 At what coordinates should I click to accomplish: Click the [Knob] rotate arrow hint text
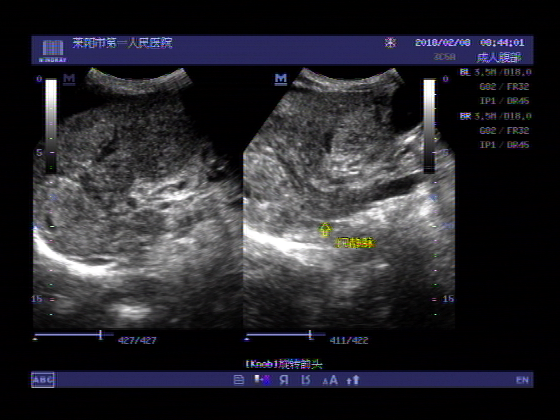point(284,364)
